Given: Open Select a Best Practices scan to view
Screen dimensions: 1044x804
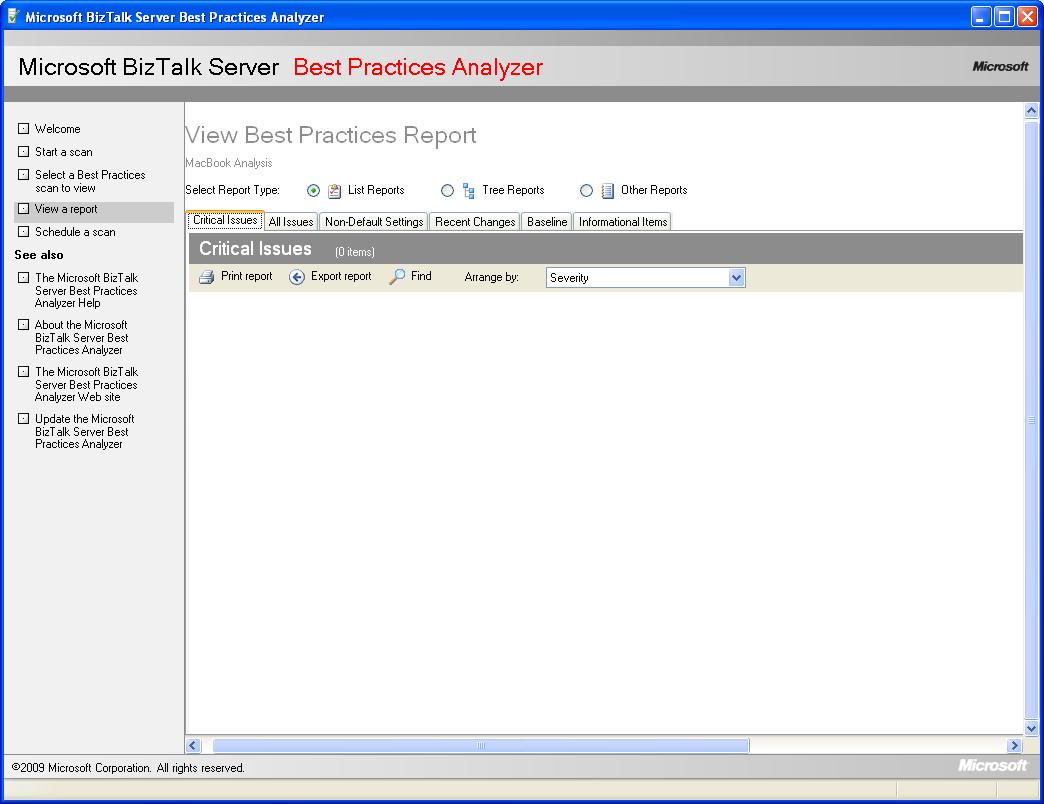Looking at the screenshot, I should [x=90, y=181].
